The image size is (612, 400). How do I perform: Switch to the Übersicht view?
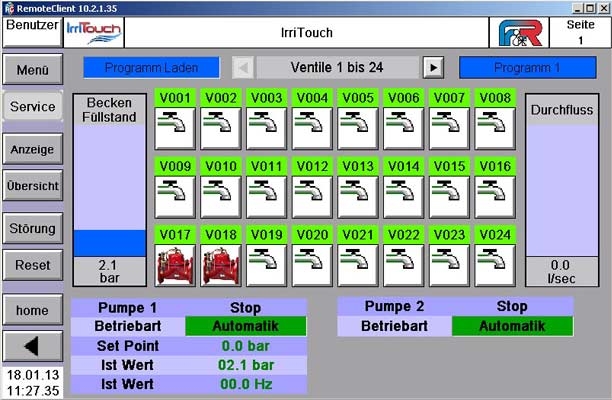(32, 186)
